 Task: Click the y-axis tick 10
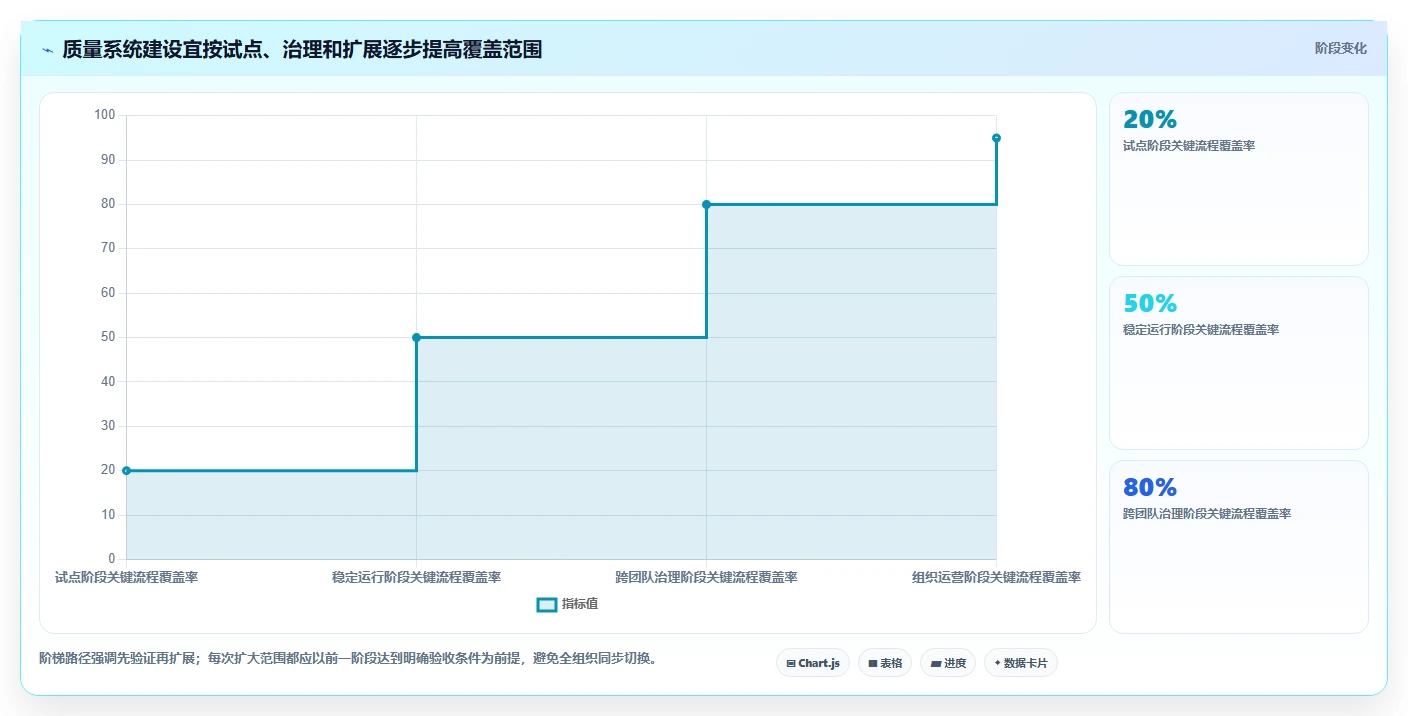pyautogui.click(x=109, y=514)
